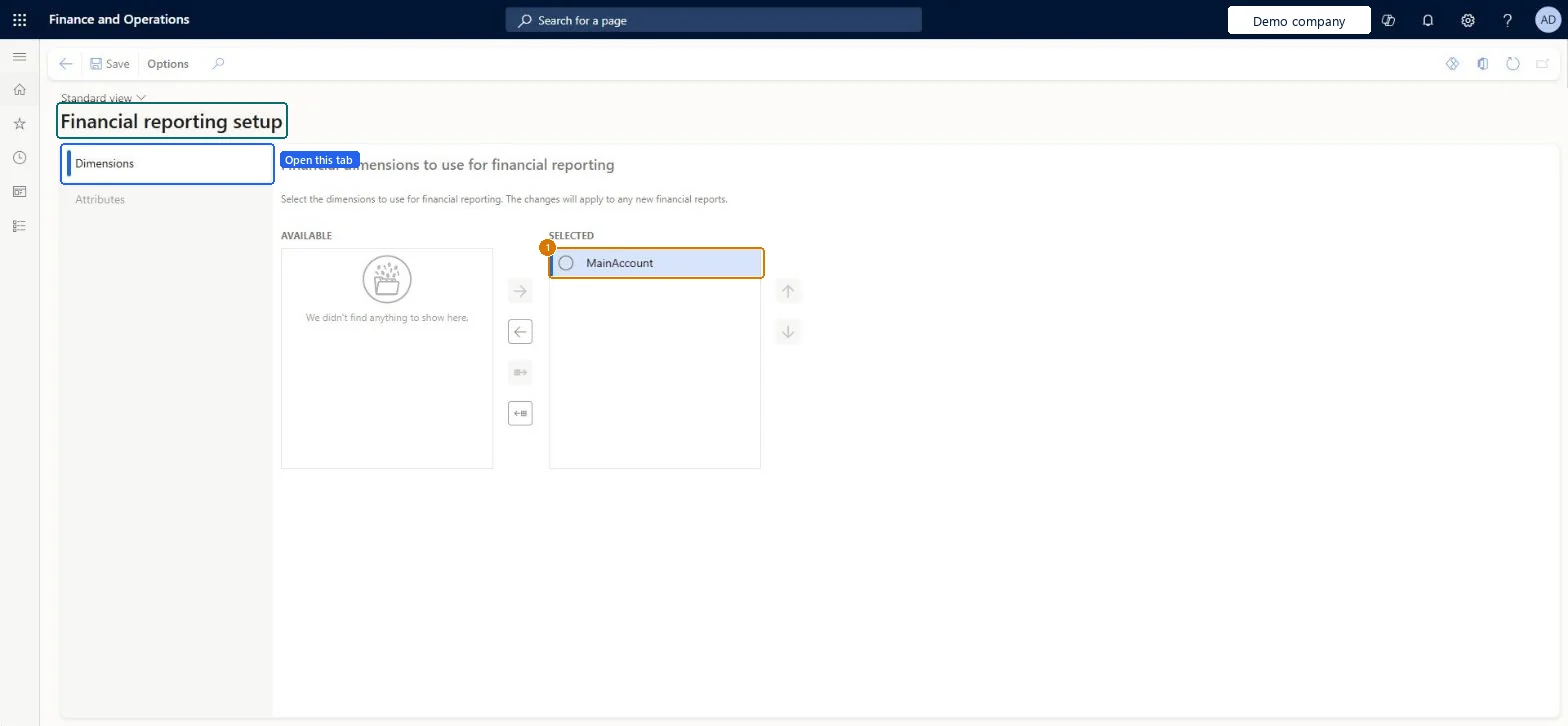Click the move up arrow button
The image size is (1568, 726).
788,292
